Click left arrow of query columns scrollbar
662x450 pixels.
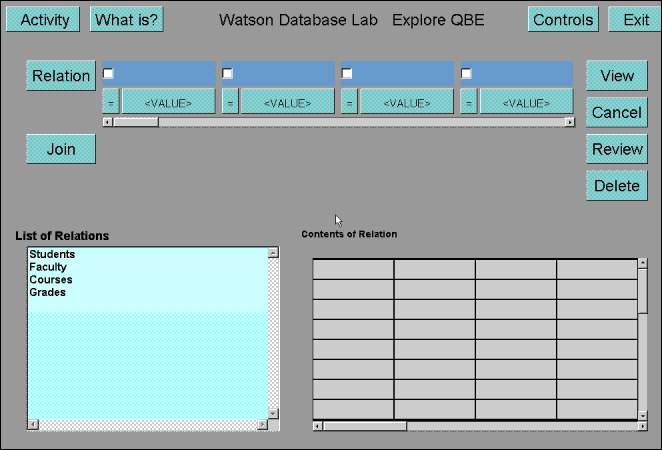[x=108, y=122]
